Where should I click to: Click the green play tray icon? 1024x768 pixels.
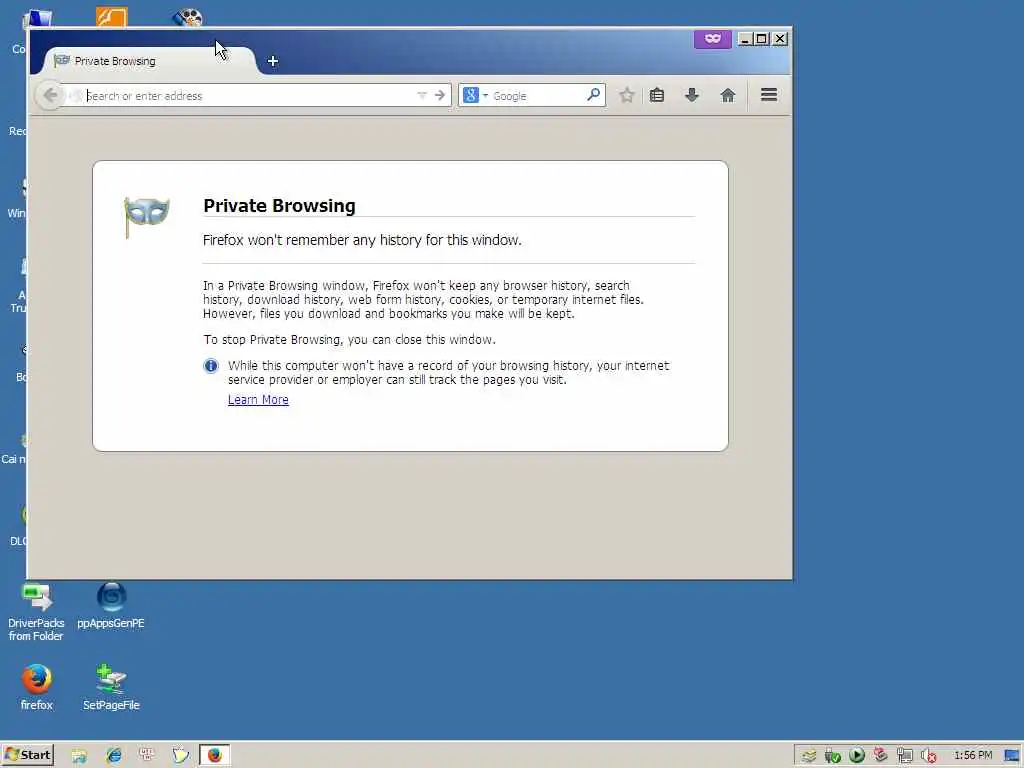tap(857, 755)
